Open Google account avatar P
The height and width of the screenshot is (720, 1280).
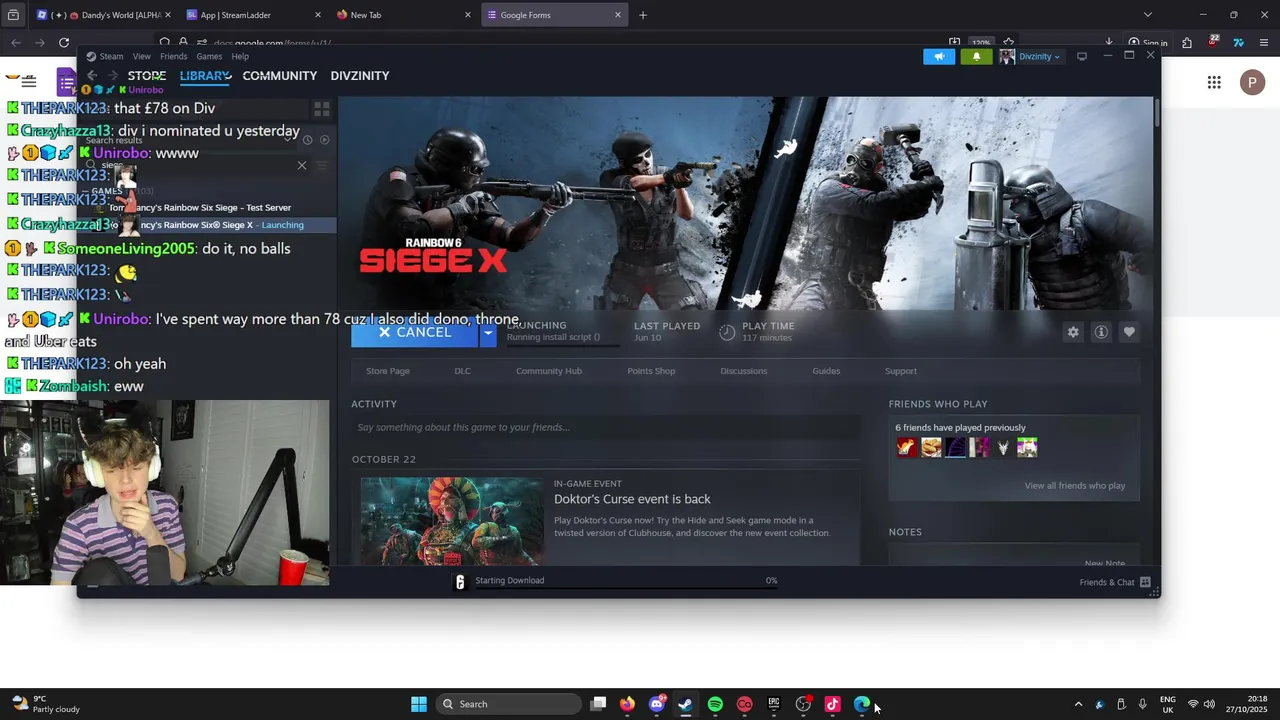pos(1252,83)
